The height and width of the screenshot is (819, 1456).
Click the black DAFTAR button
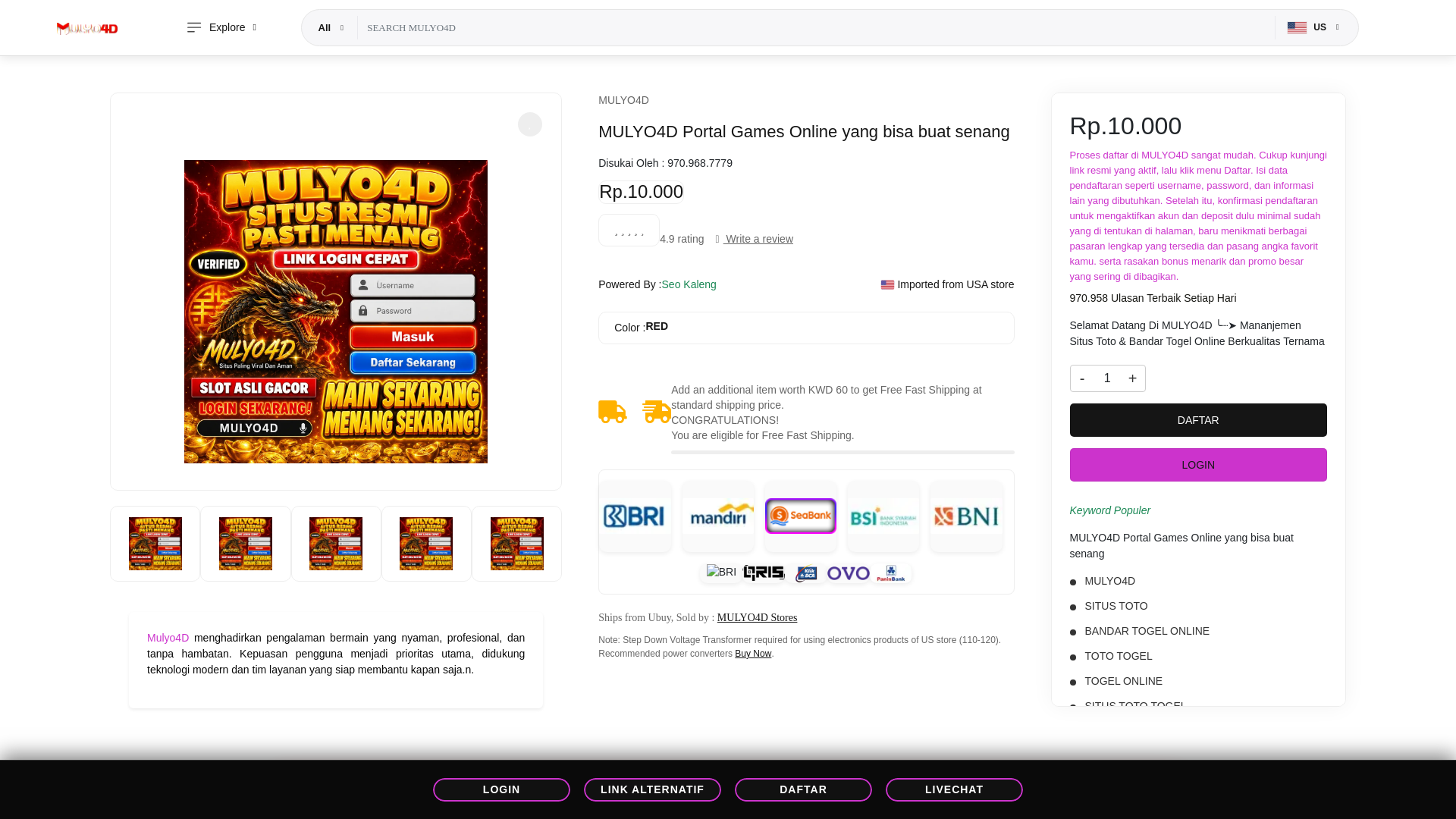click(x=1198, y=420)
